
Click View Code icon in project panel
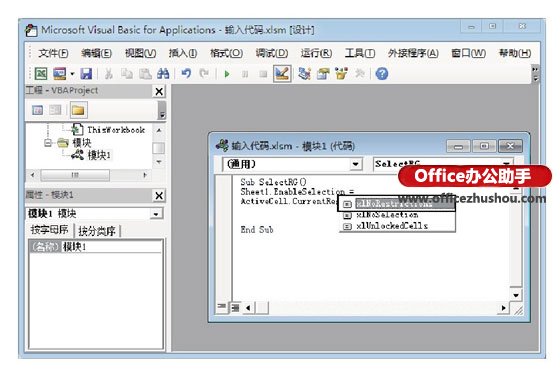(x=38, y=110)
